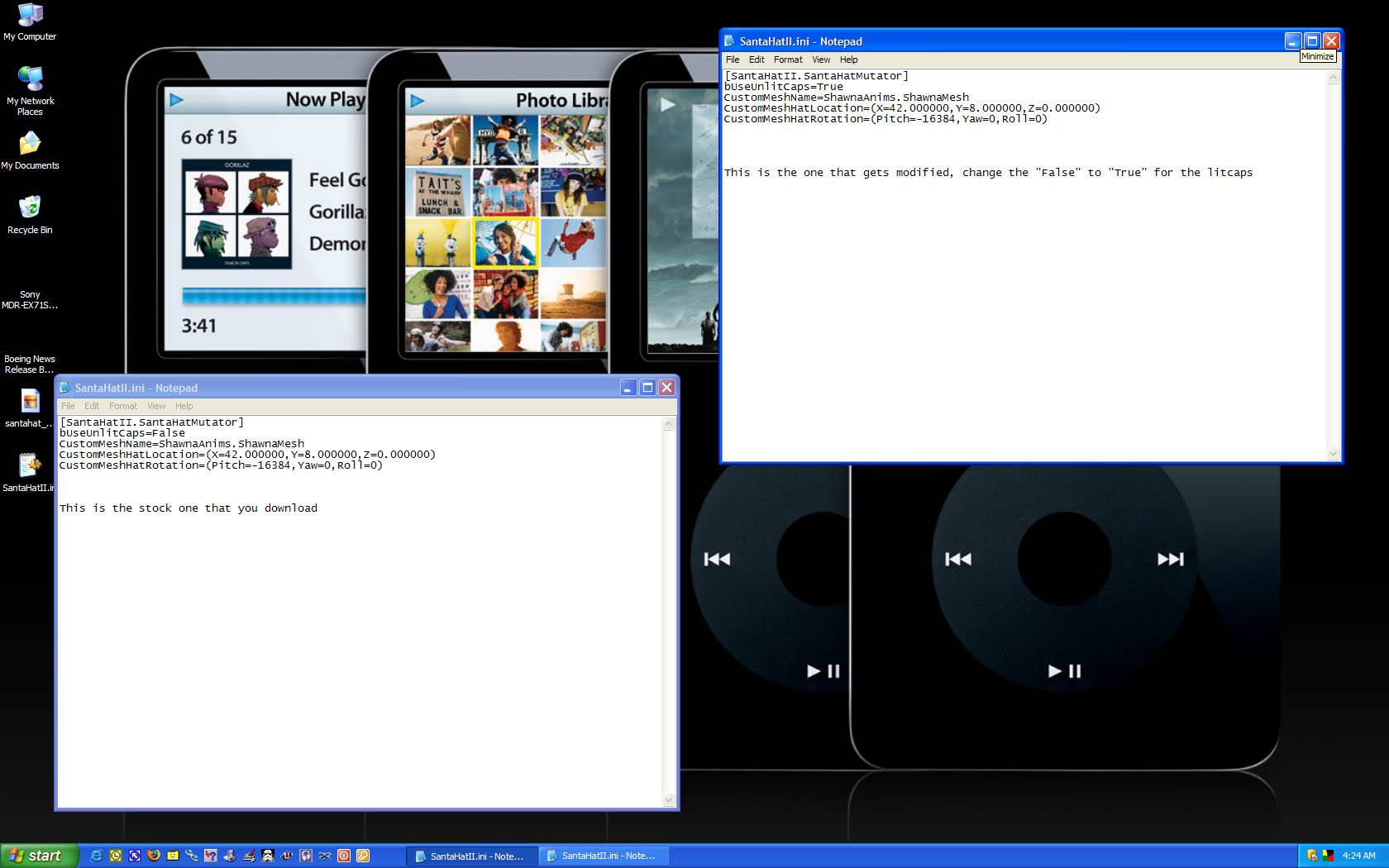This screenshot has width=1389, height=868.
Task: Click scroll-down arrow in active Notepad window
Action: point(1333,453)
